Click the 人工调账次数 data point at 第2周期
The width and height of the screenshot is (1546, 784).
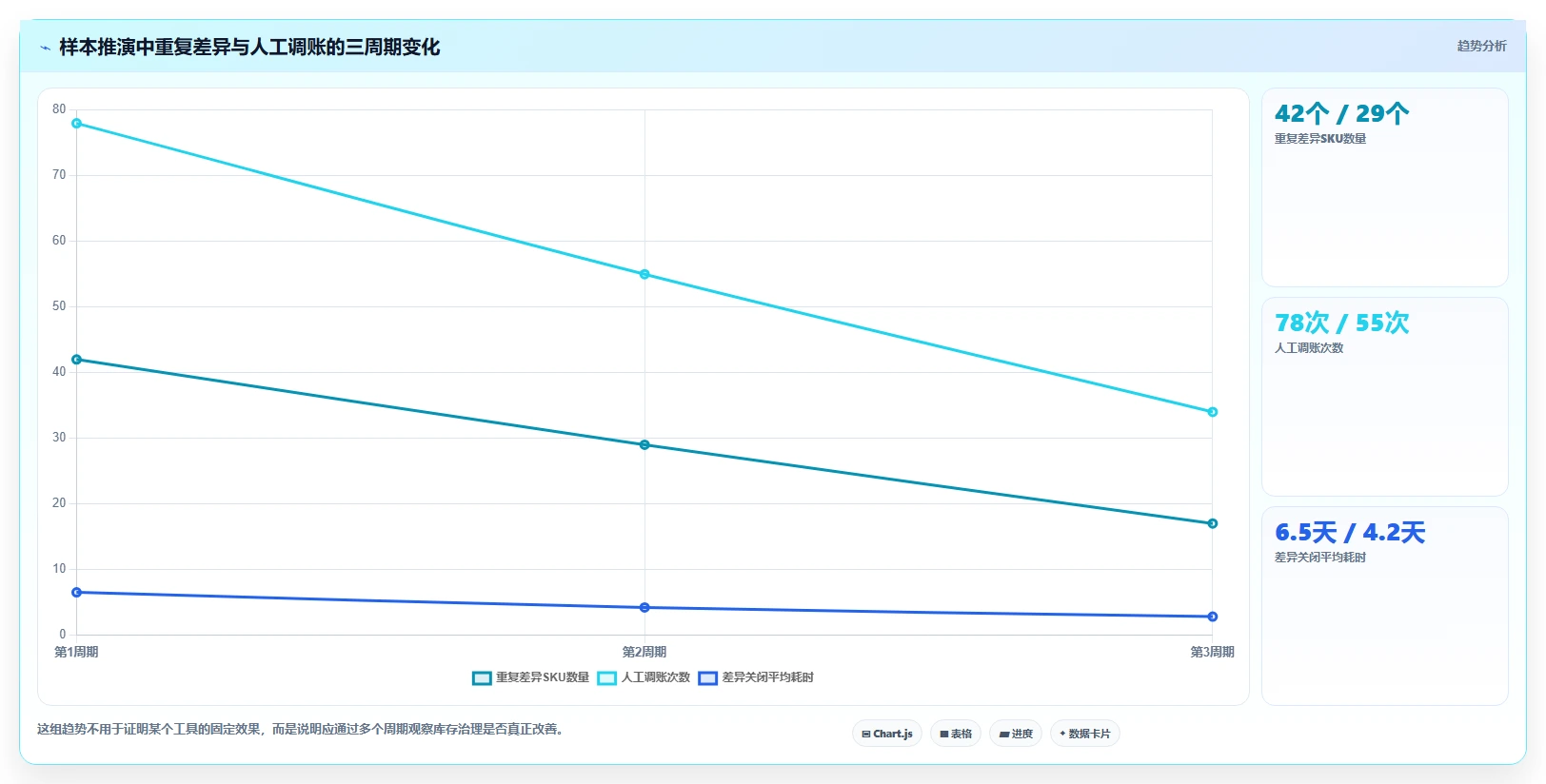[644, 274]
